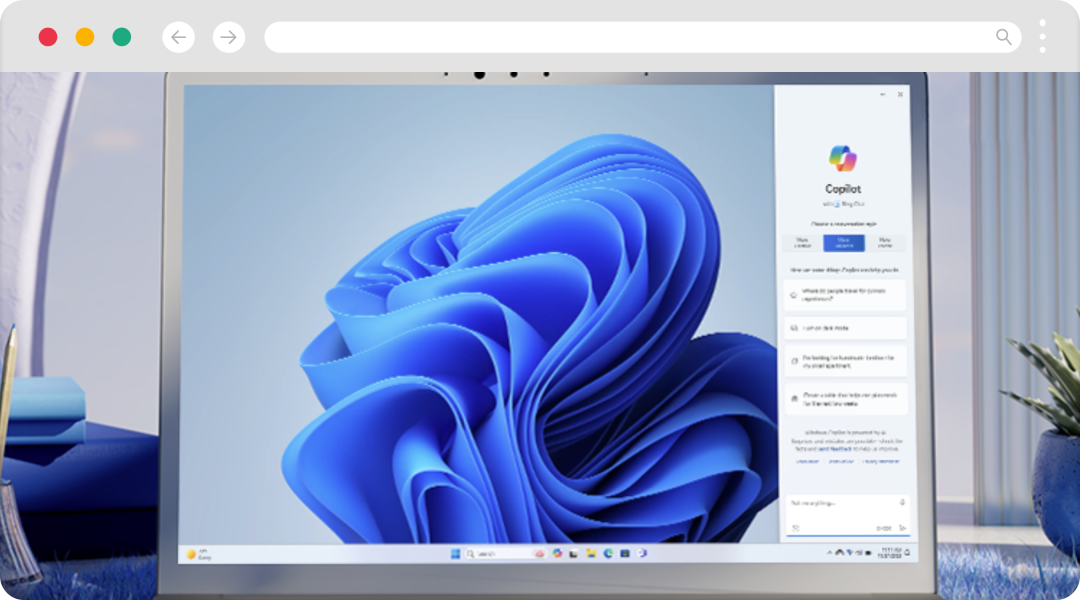1080x600 pixels.
Task: Click the Copilot icon on the taskbar
Action: pos(557,553)
